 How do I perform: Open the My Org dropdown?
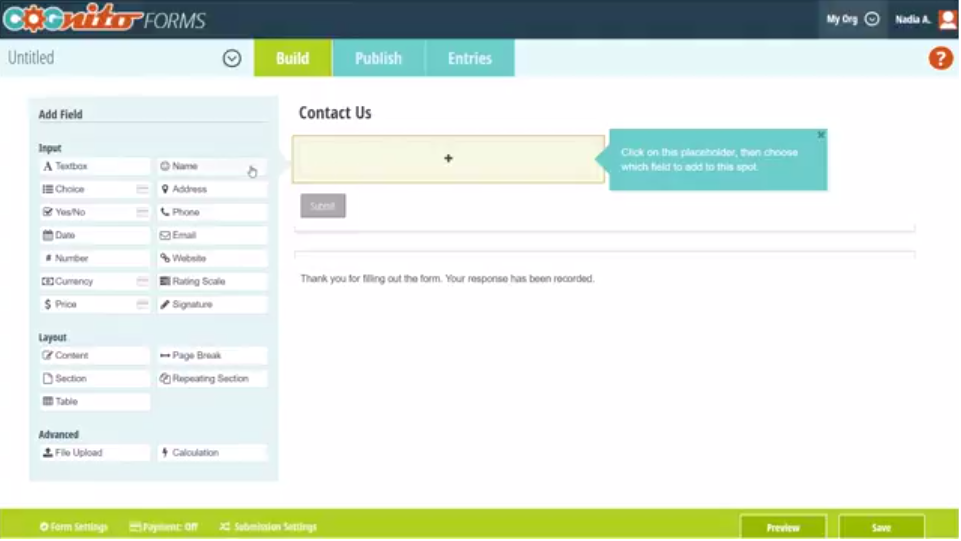852,19
